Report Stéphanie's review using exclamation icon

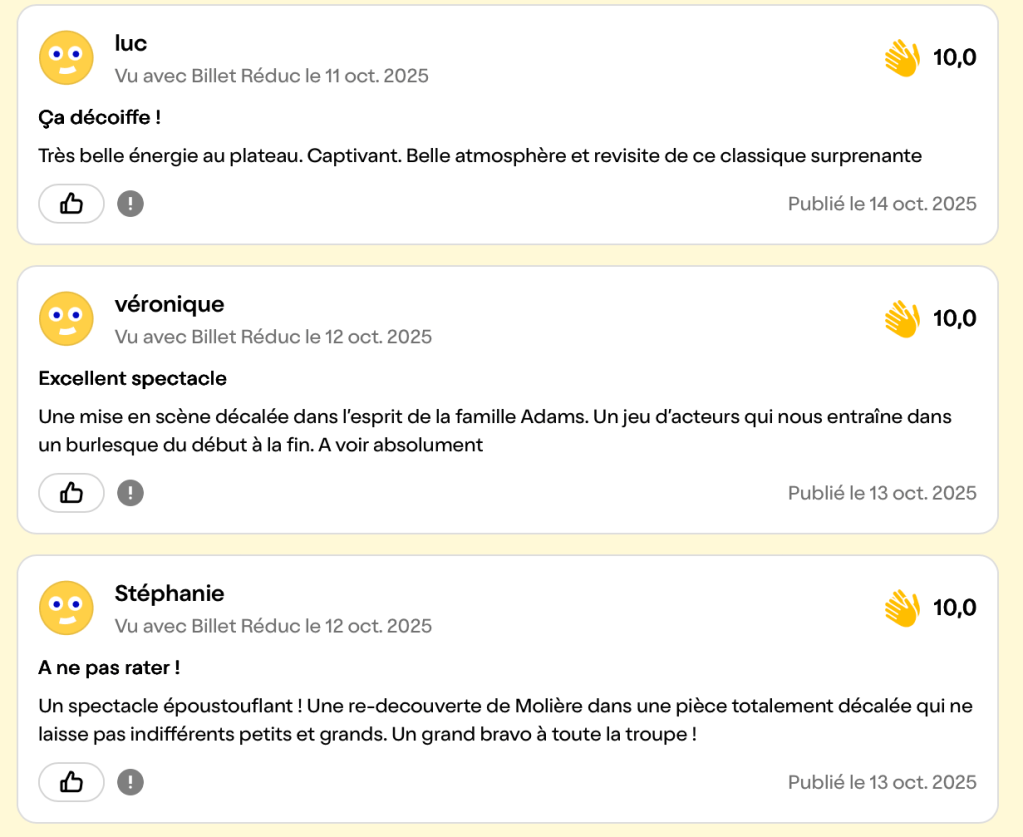[x=130, y=782]
